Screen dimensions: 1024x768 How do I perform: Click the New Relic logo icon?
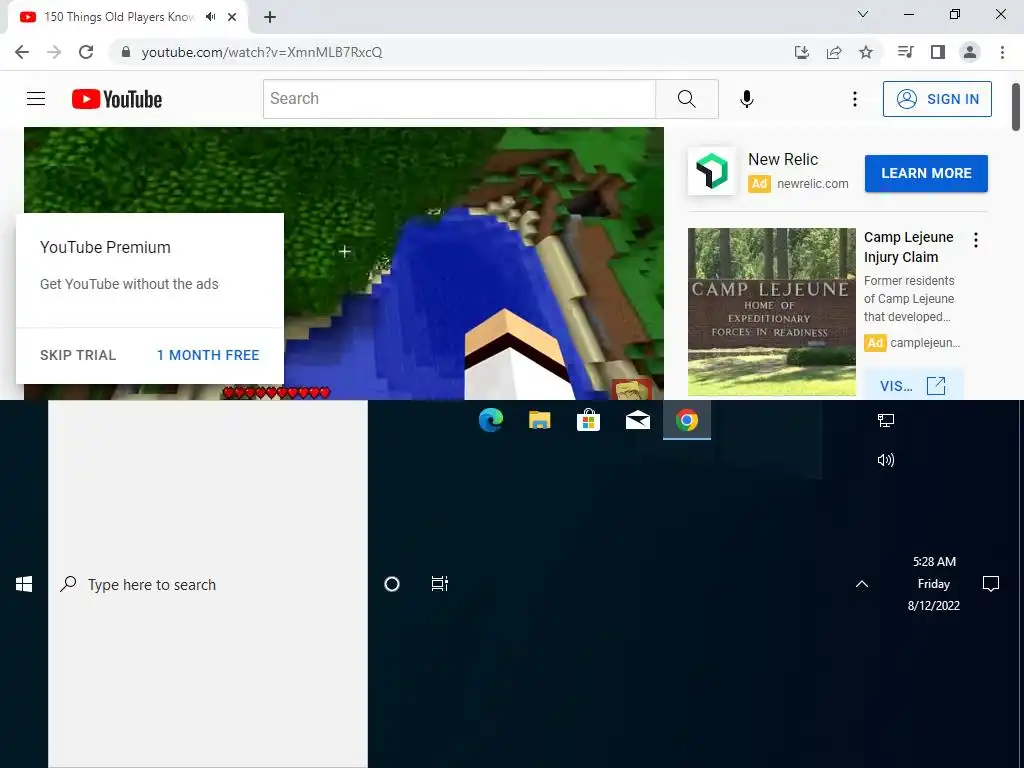pyautogui.click(x=712, y=172)
